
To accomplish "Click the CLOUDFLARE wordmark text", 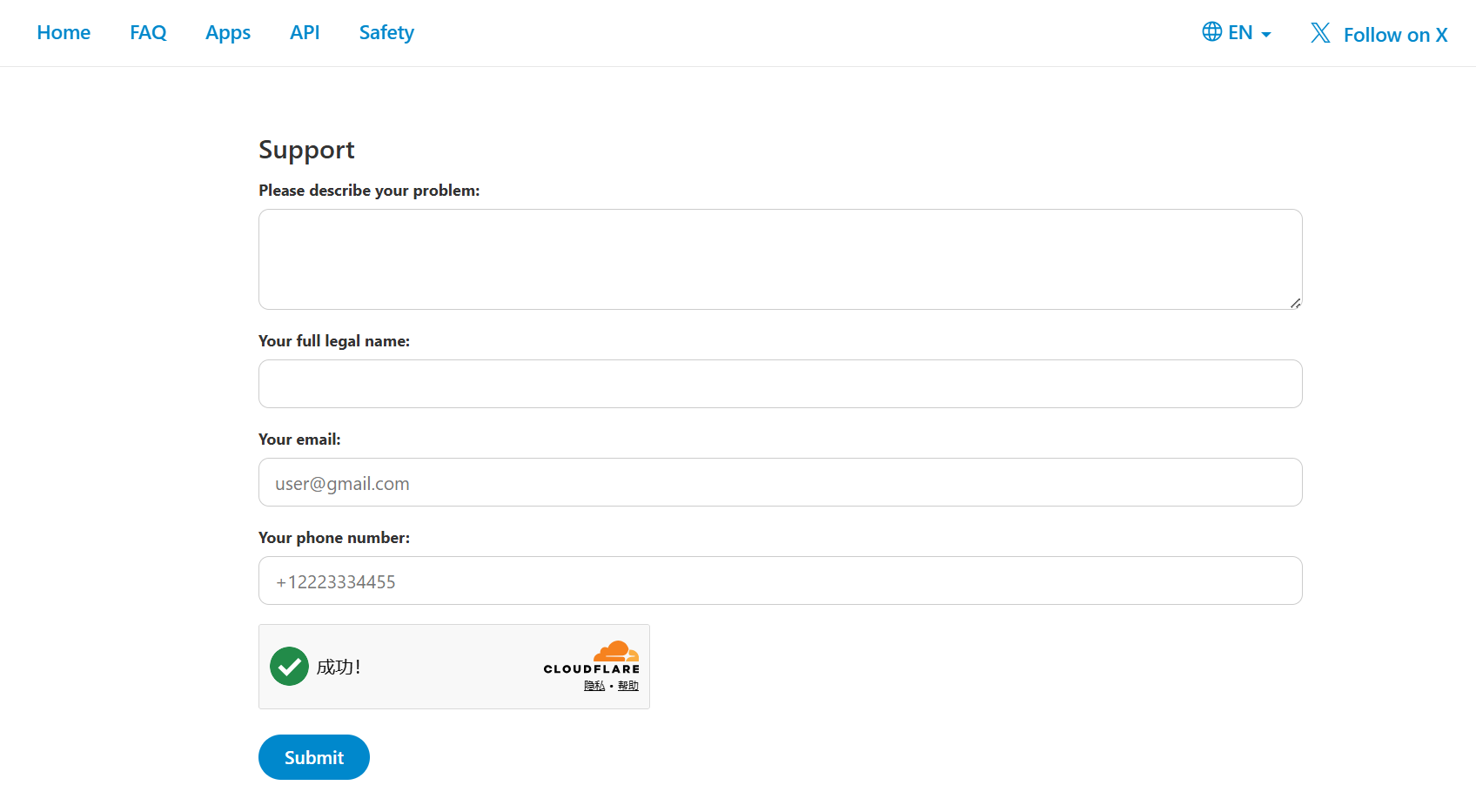I will [x=592, y=669].
